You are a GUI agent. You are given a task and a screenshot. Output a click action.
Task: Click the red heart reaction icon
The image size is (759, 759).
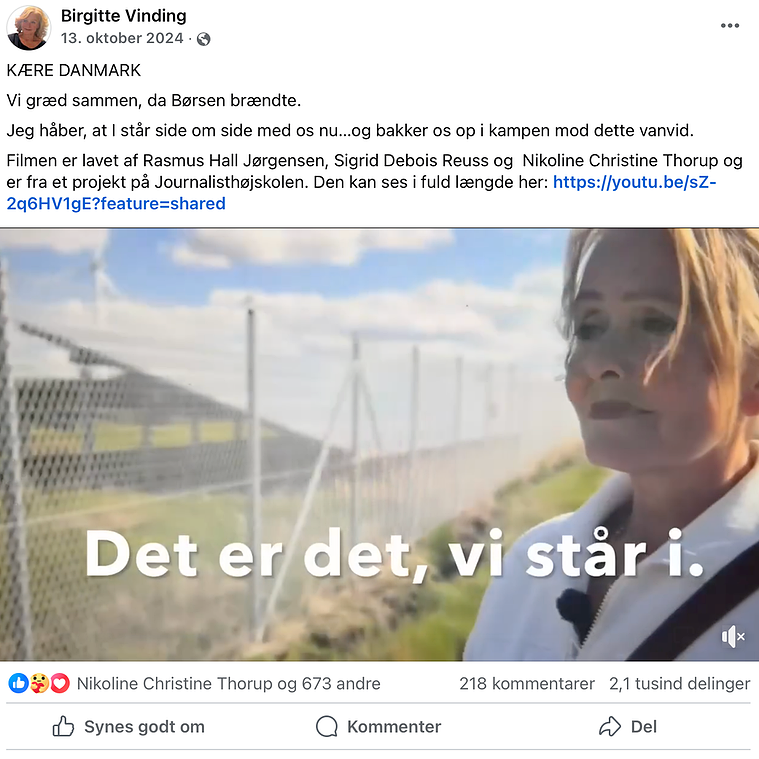60,683
